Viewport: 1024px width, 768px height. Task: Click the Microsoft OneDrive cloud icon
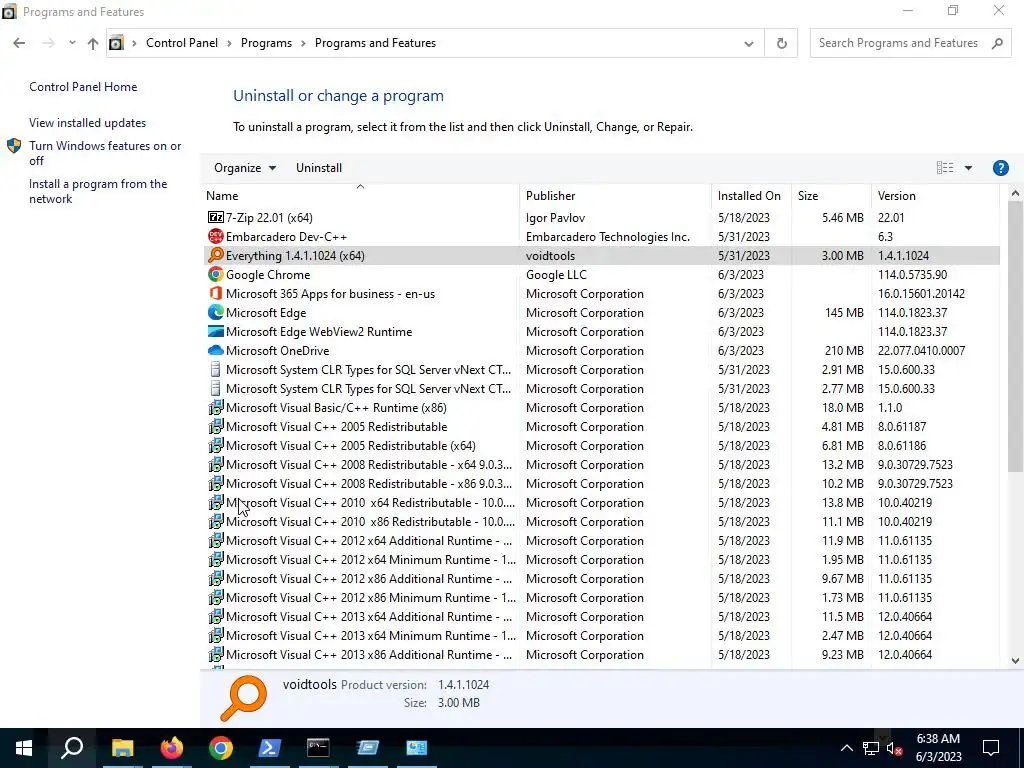click(x=216, y=350)
